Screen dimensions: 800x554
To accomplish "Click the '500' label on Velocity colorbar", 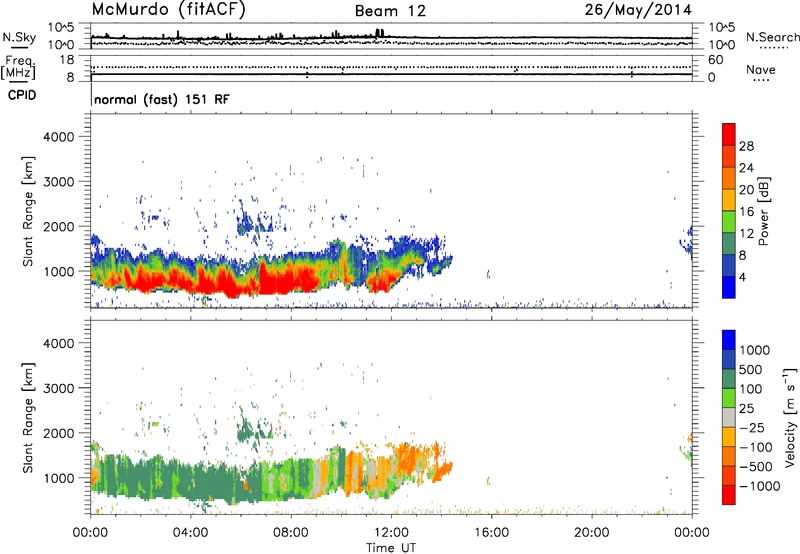I will tap(750, 369).
